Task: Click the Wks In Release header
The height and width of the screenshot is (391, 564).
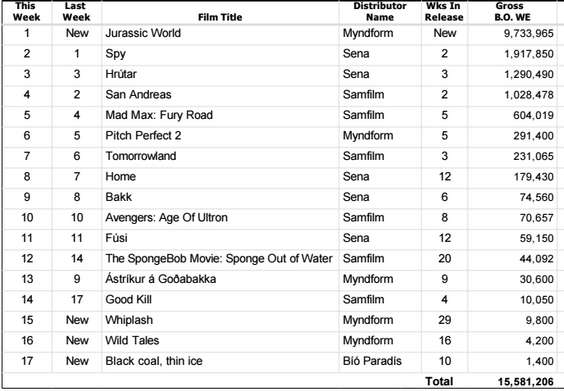Action: point(444,12)
